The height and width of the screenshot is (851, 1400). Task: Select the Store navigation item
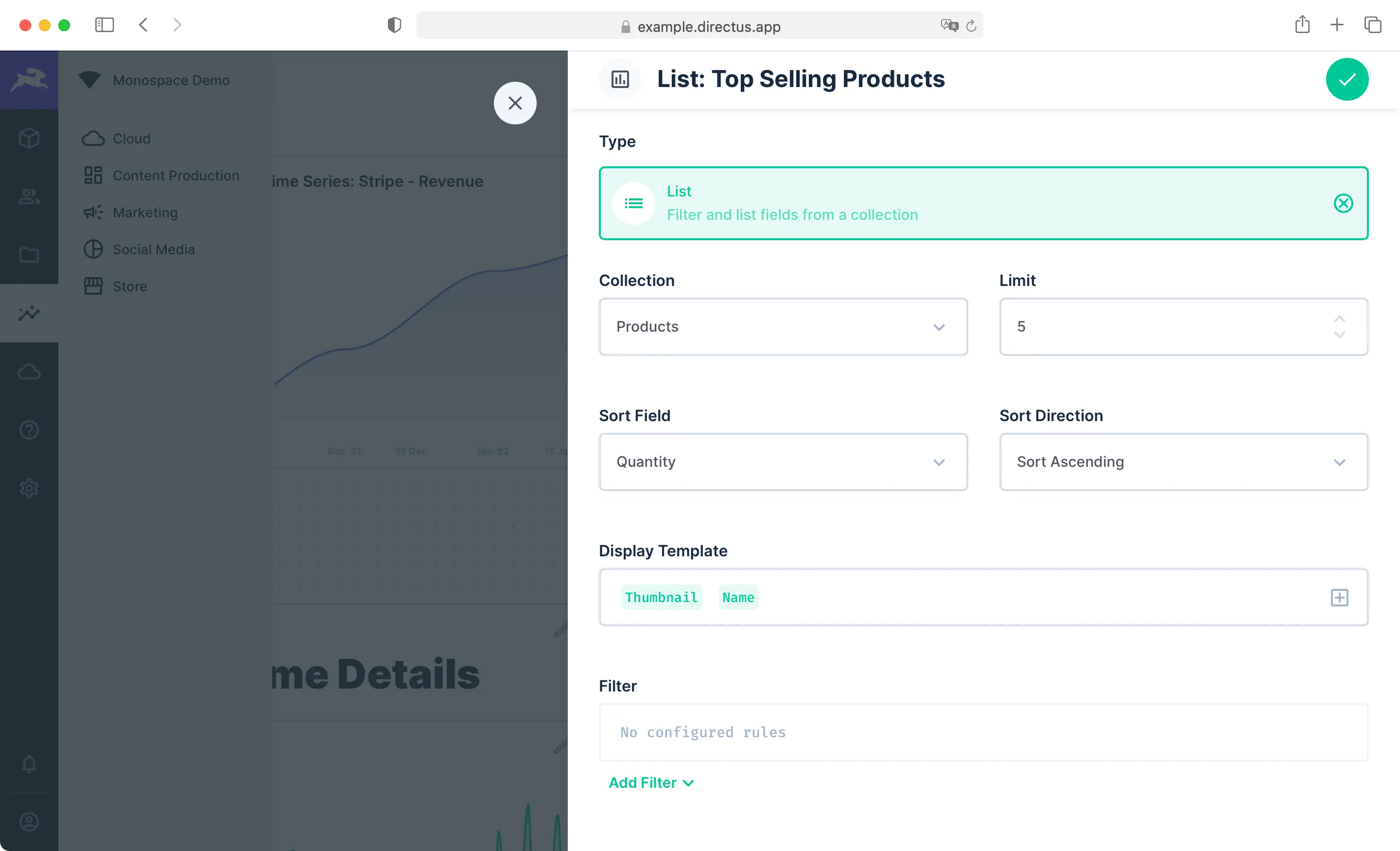point(129,286)
